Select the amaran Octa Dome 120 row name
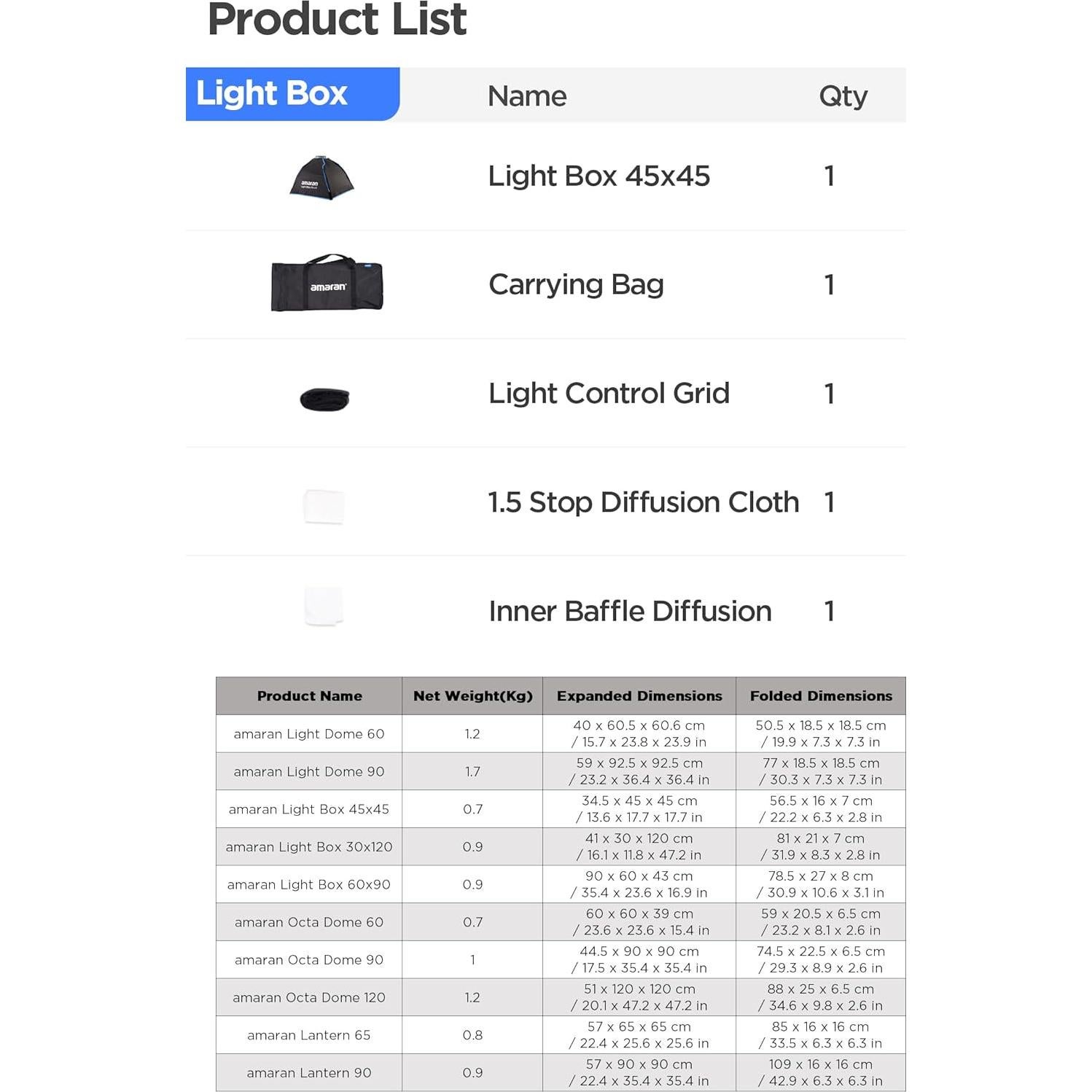 [x=309, y=997]
